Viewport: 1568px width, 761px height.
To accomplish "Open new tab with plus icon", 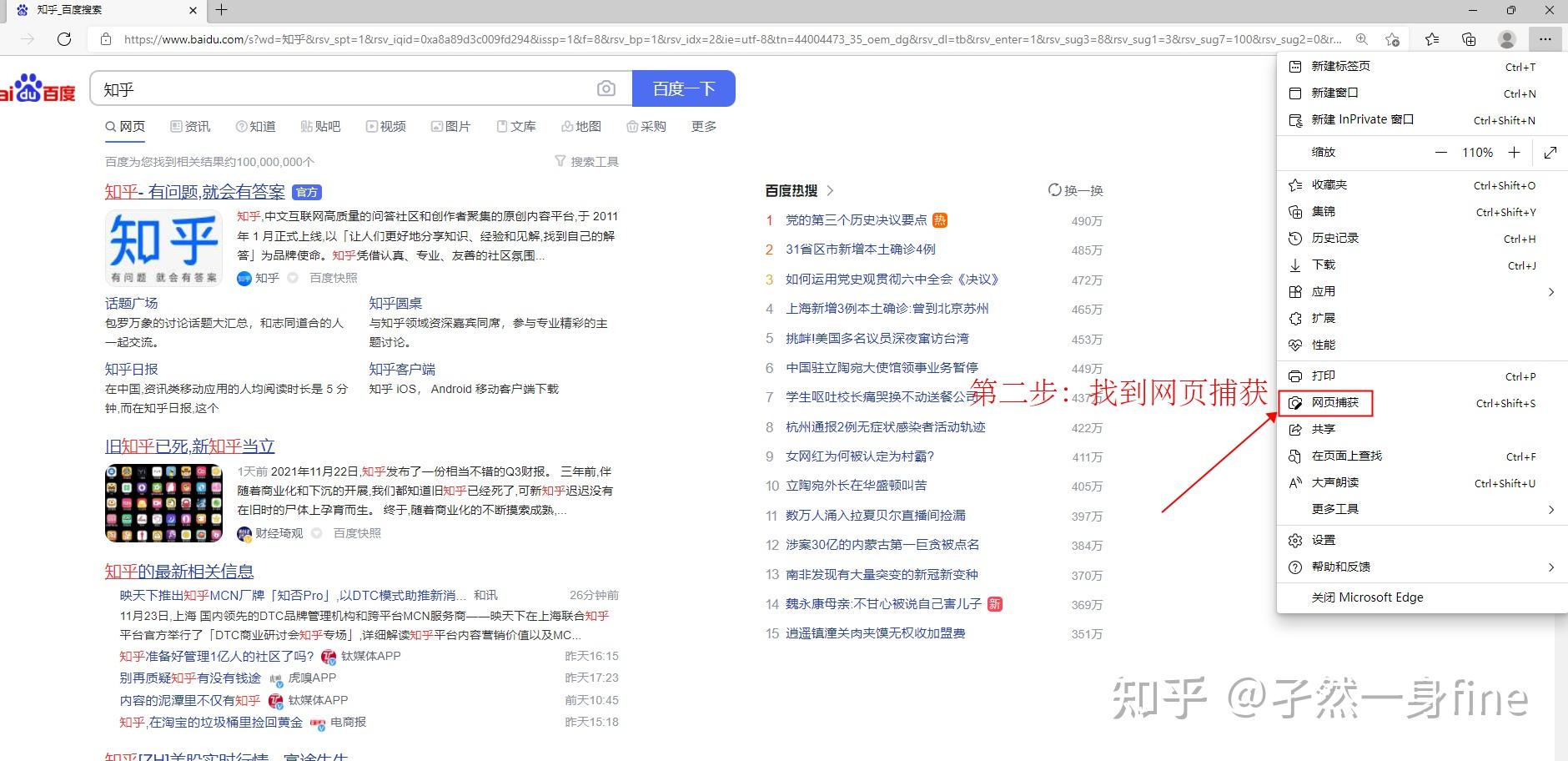I will [221, 10].
